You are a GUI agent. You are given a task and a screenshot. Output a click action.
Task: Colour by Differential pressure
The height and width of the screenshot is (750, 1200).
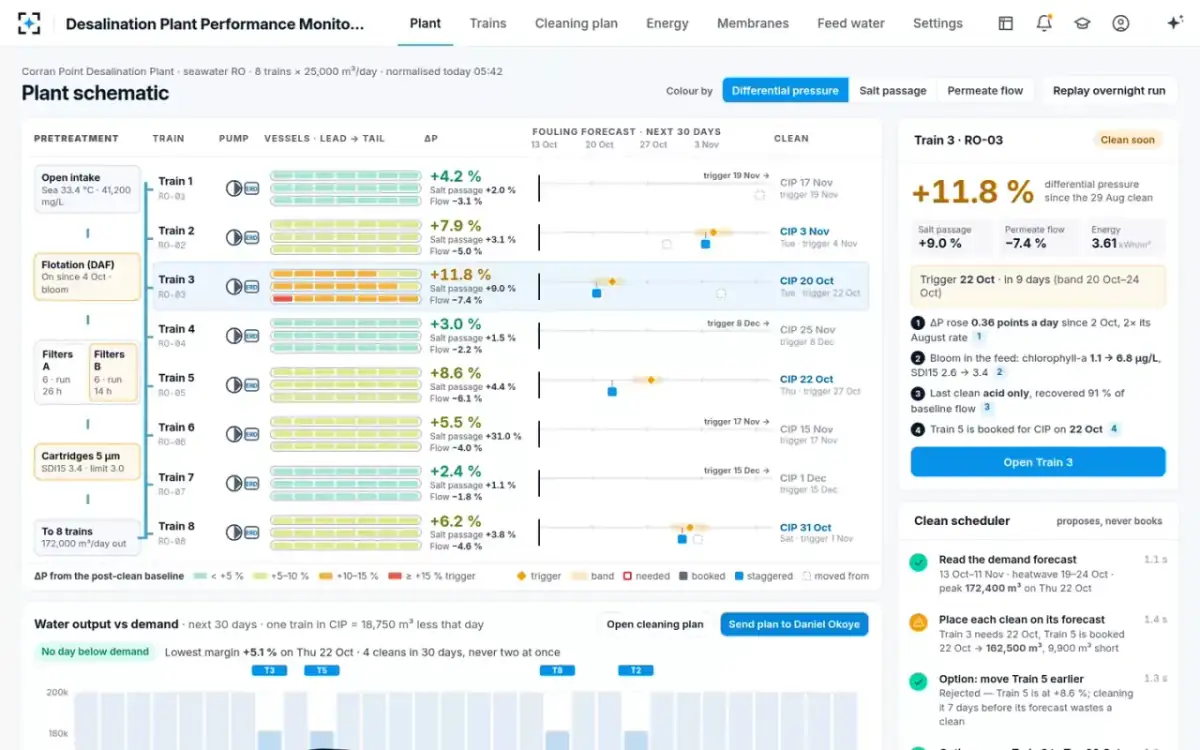(785, 90)
